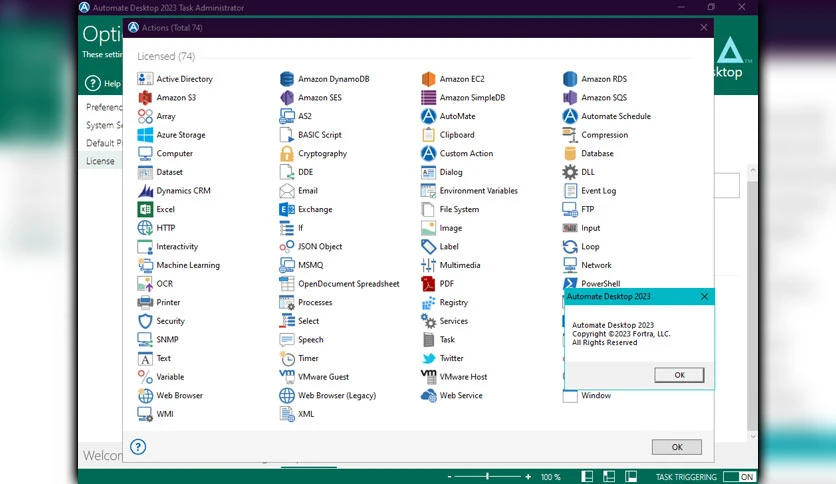Image resolution: width=836 pixels, height=484 pixels.
Task: Click the Amazon SimpleDB icon
Action: click(x=429, y=98)
